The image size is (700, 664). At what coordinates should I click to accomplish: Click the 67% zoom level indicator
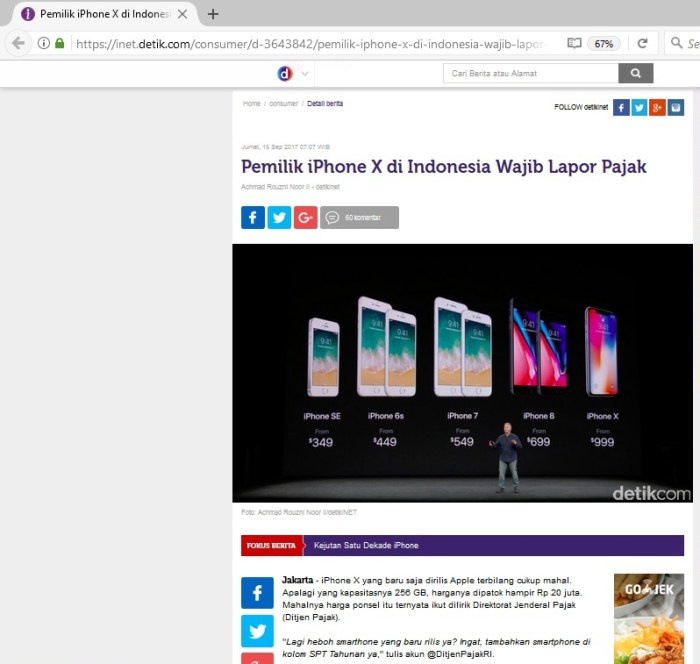603,43
